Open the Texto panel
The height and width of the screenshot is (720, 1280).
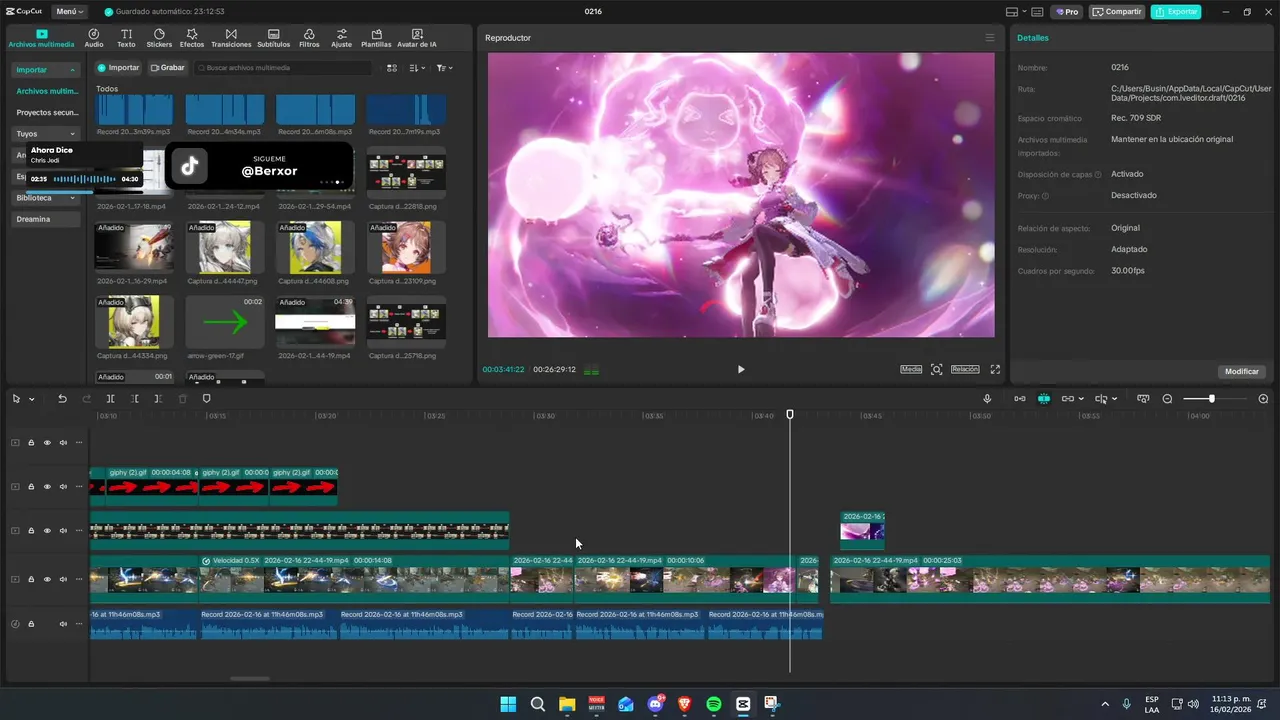(126, 38)
